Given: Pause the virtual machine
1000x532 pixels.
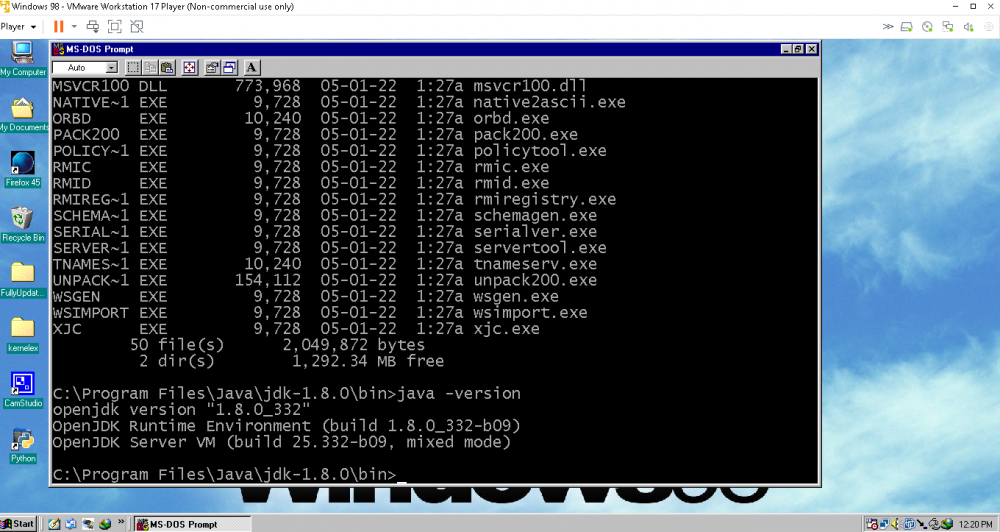Looking at the screenshot, I should click(59, 27).
